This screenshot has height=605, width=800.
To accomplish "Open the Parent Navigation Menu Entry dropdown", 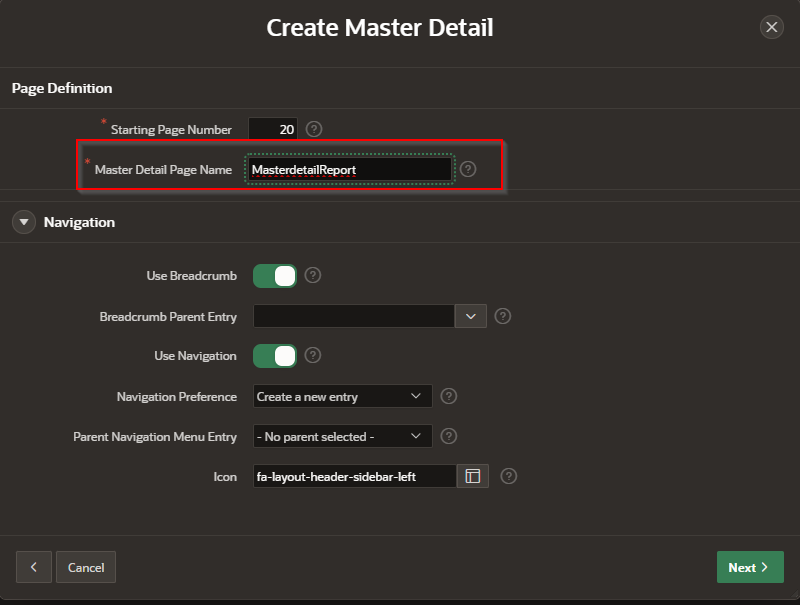I will pos(343,437).
